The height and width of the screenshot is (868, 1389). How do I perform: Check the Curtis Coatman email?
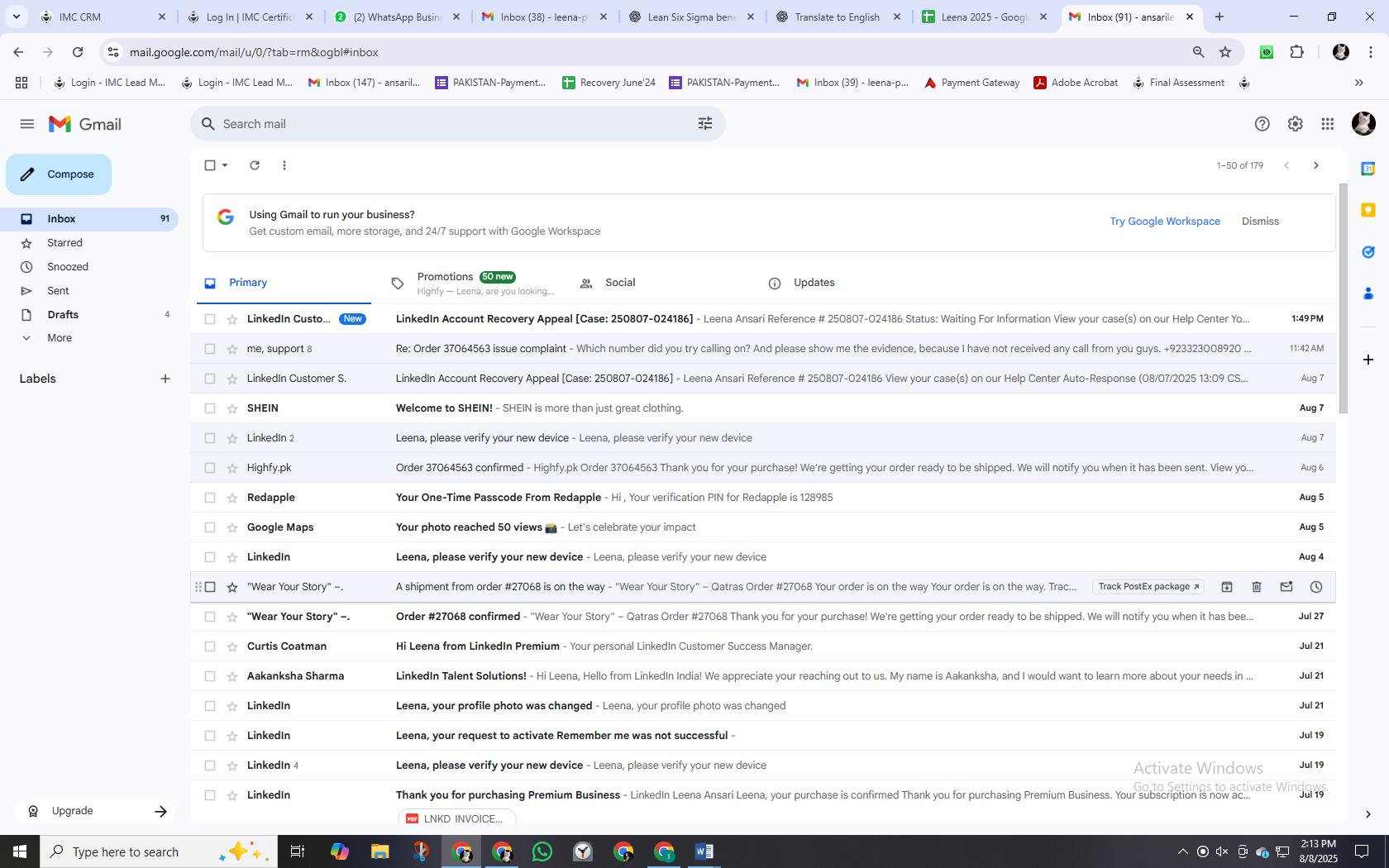click(x=210, y=646)
